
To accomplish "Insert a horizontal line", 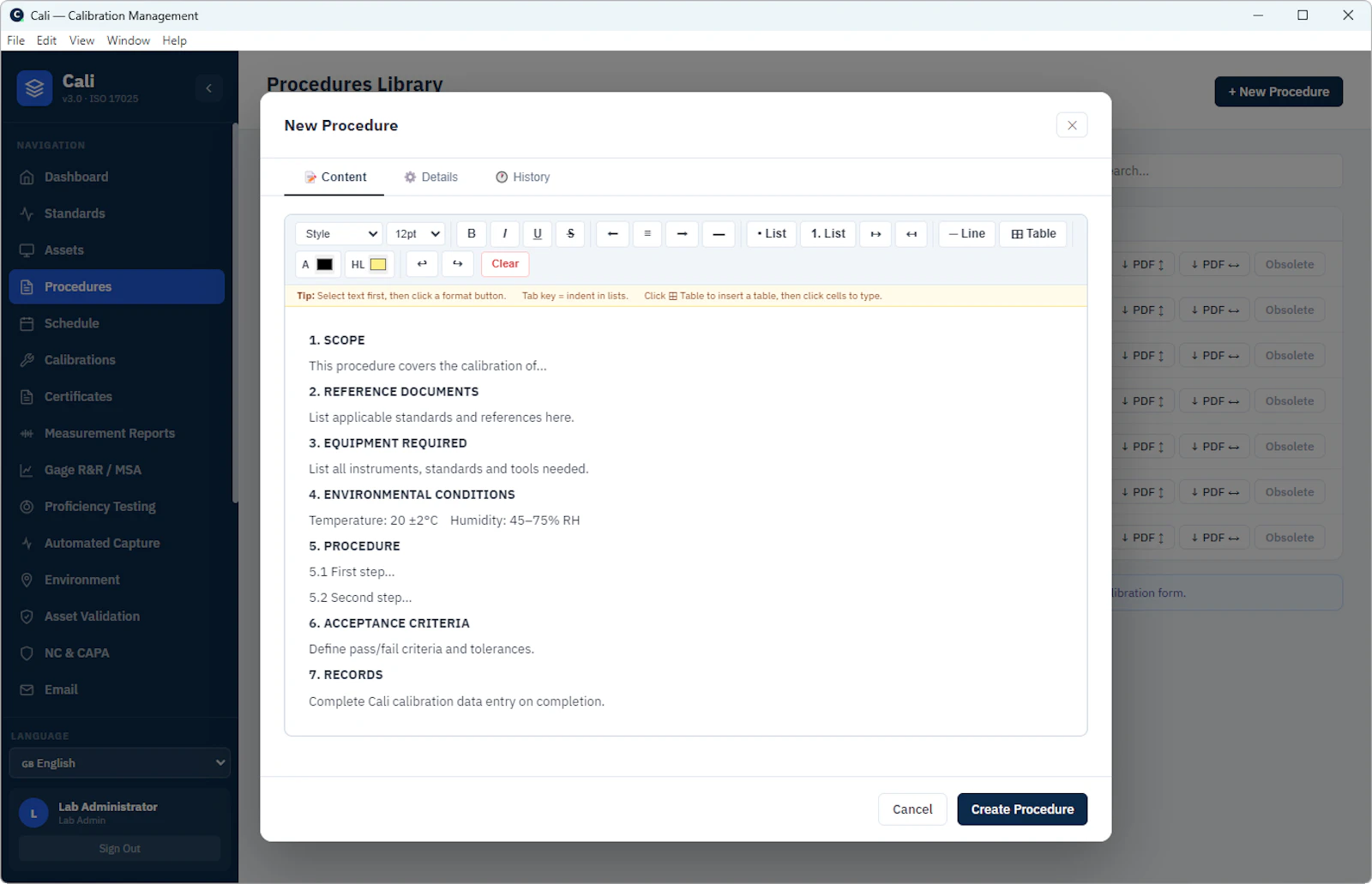I will (967, 234).
